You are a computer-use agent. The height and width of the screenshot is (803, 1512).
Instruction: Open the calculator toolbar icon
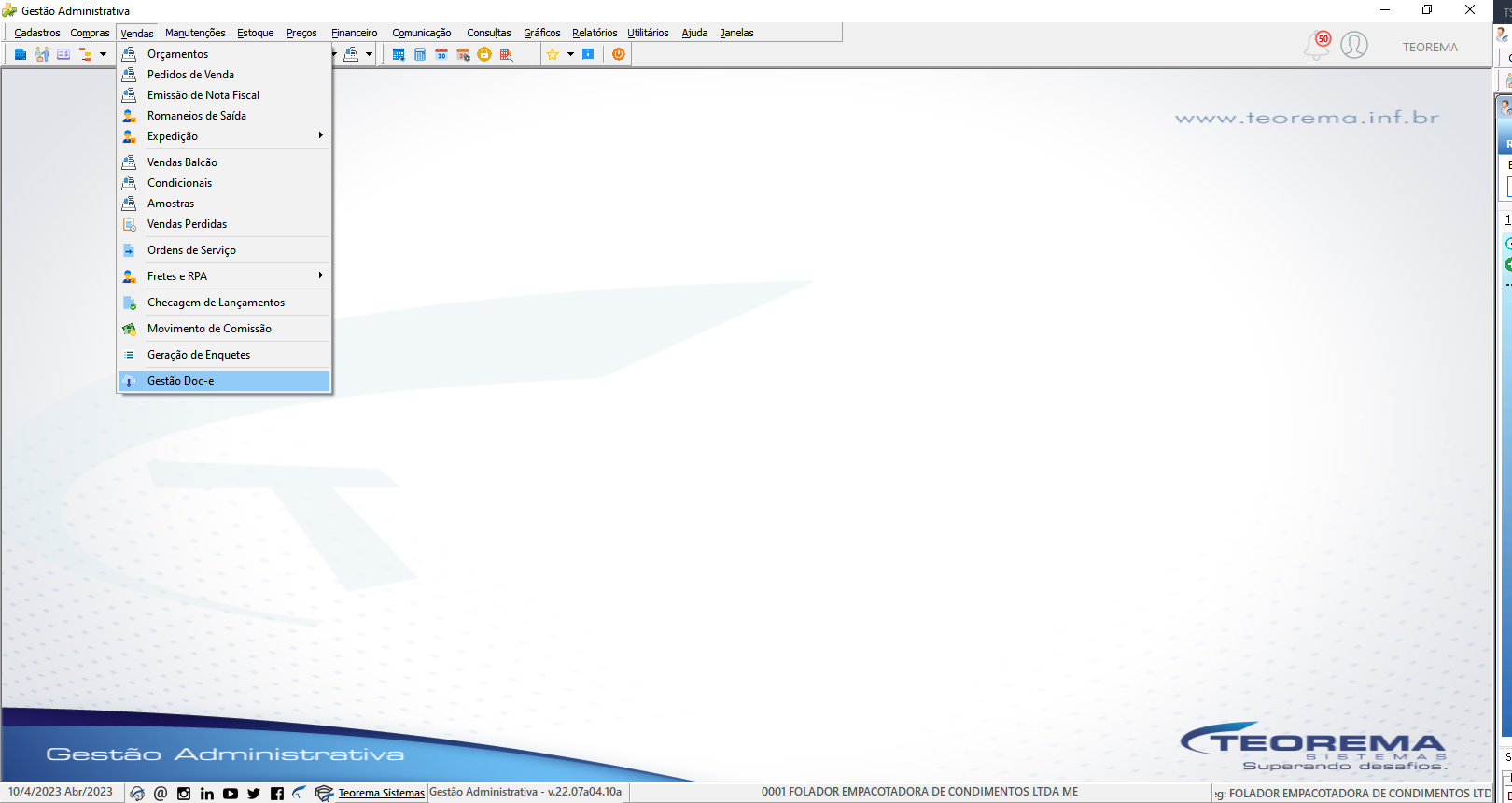(x=420, y=54)
